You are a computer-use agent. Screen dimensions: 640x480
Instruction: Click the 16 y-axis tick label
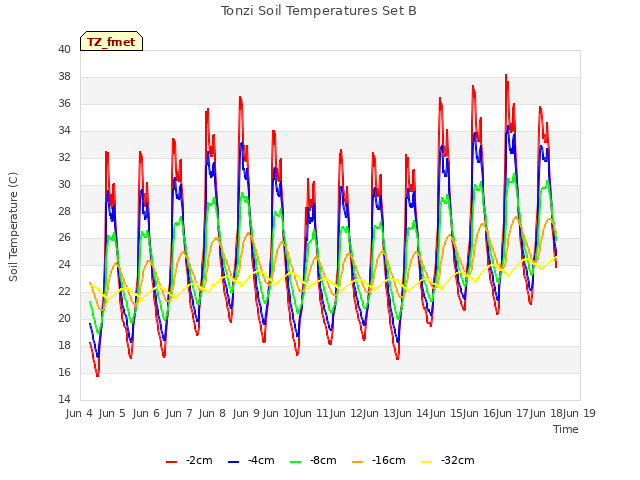point(64,372)
